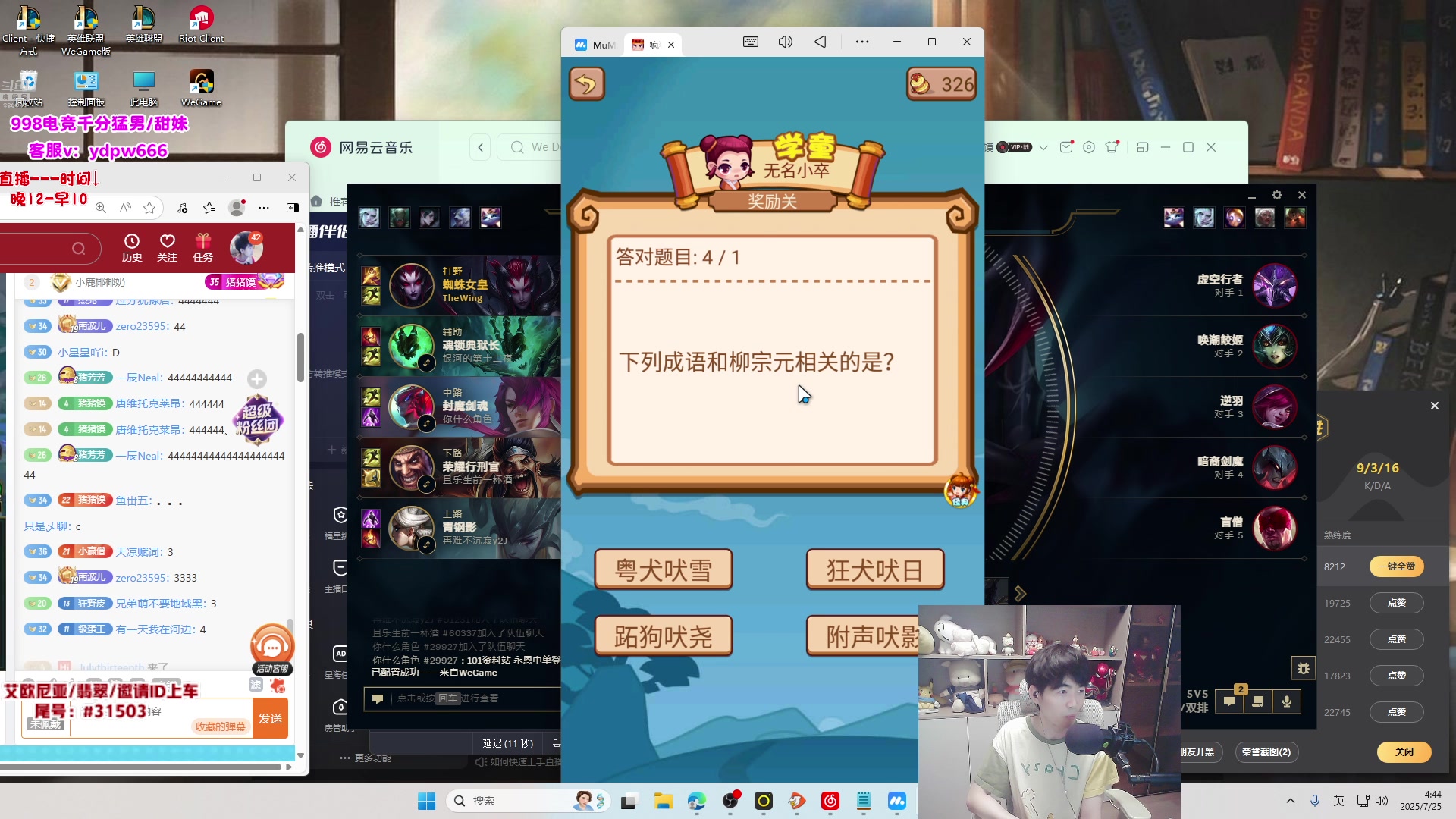Open Windows Start menu
The image size is (1456, 819).
[x=427, y=801]
